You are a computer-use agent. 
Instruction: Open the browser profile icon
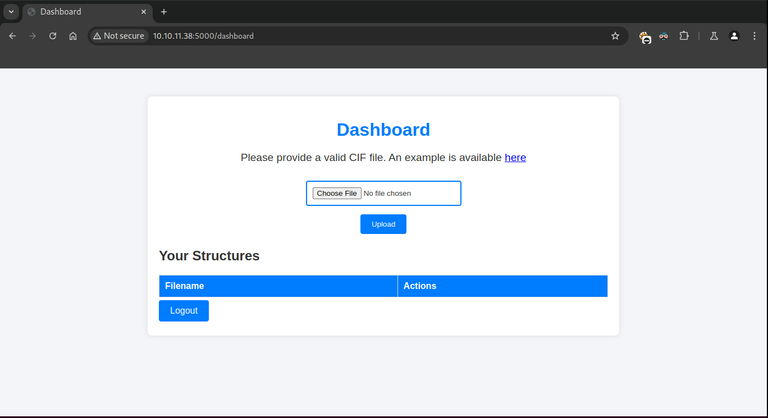tap(734, 36)
